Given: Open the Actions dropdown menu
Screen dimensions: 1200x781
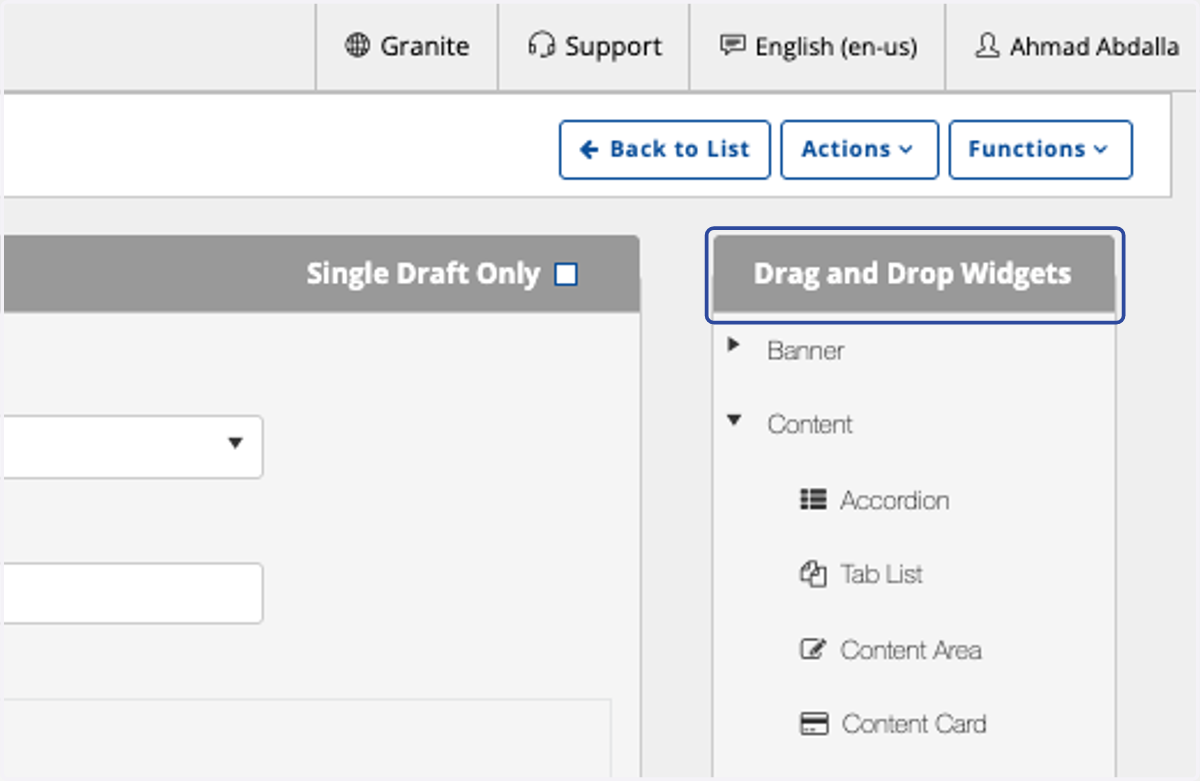Looking at the screenshot, I should pos(859,150).
